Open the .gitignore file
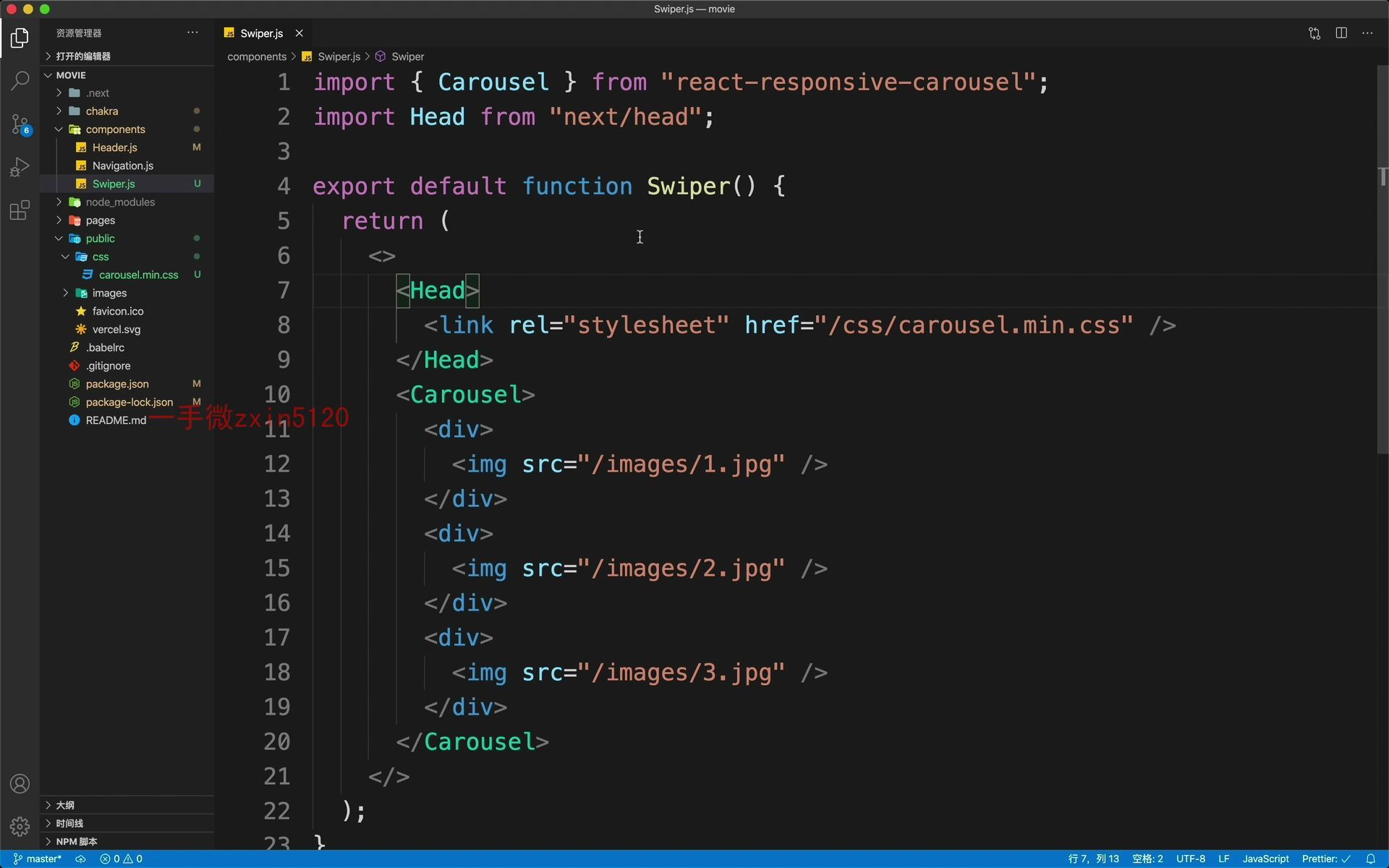1389x868 pixels. [127, 366]
